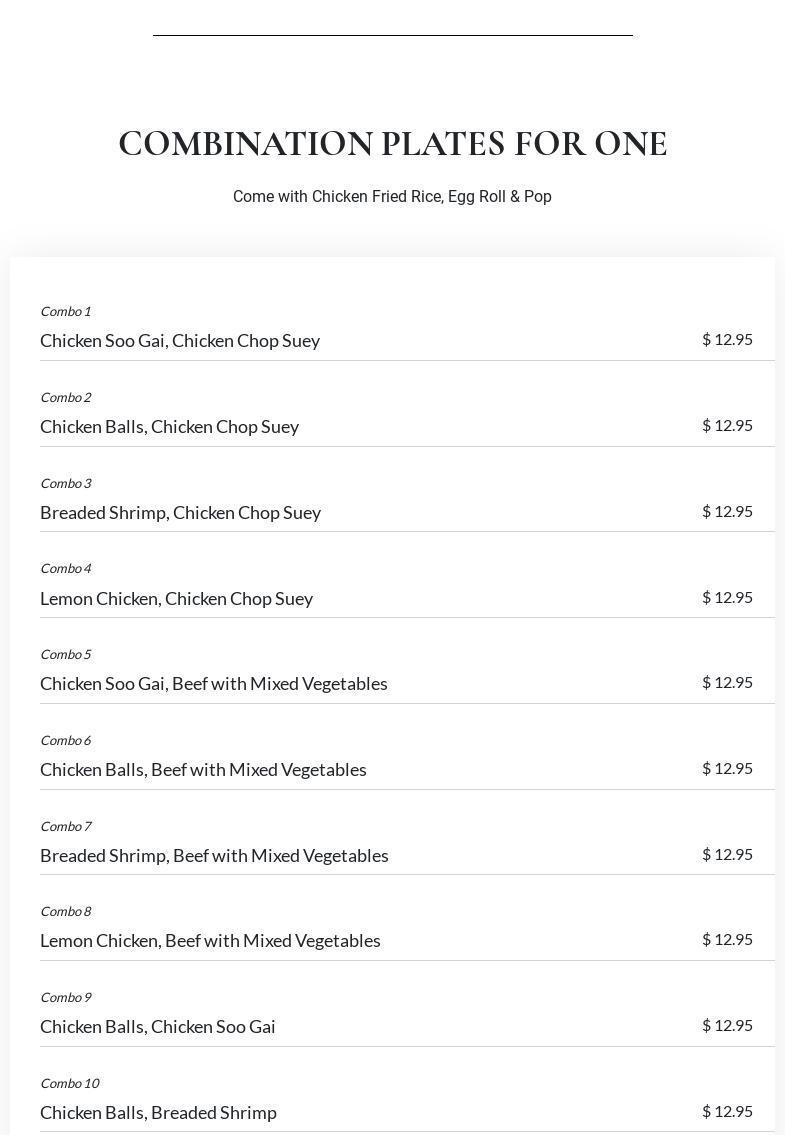Click the Combo 1 price $12.95
Image resolution: width=785 pixels, height=1135 pixels.
coord(727,340)
